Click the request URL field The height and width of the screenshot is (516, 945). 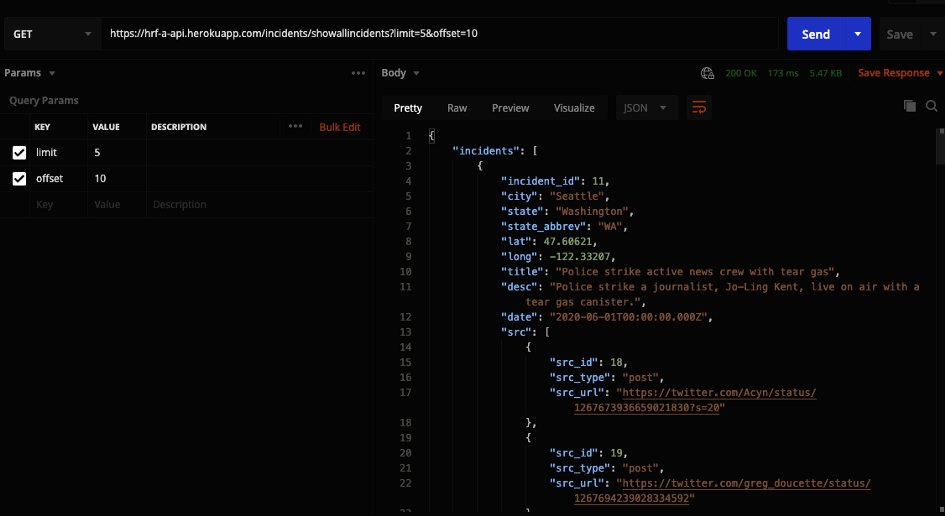coord(440,34)
